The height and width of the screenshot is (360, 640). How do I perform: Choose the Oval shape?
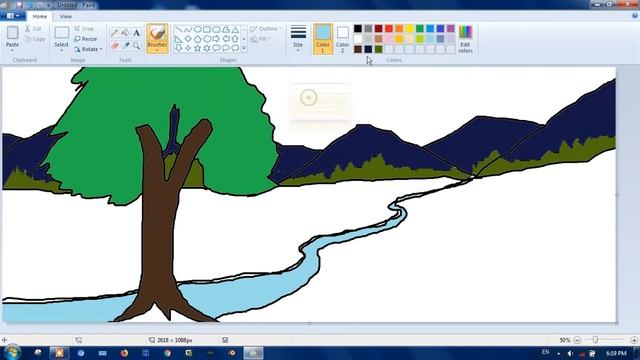tap(198, 29)
